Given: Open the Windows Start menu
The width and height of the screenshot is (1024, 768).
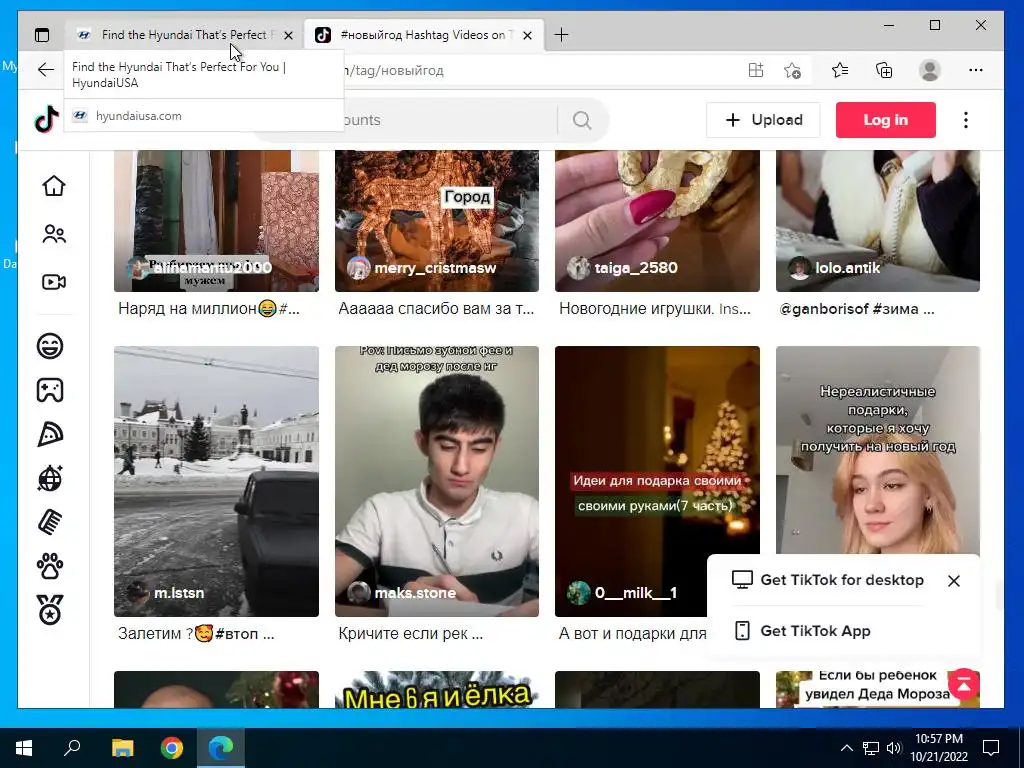Looking at the screenshot, I should click(24, 748).
